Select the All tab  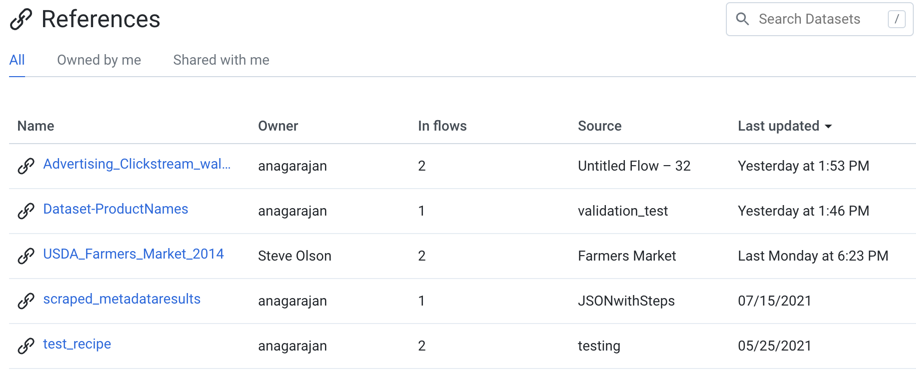[x=17, y=60]
